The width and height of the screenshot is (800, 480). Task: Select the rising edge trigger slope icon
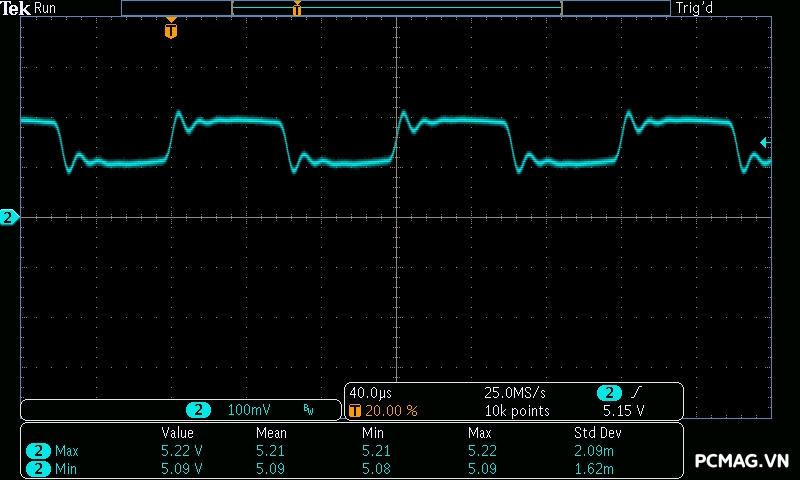coord(634,393)
